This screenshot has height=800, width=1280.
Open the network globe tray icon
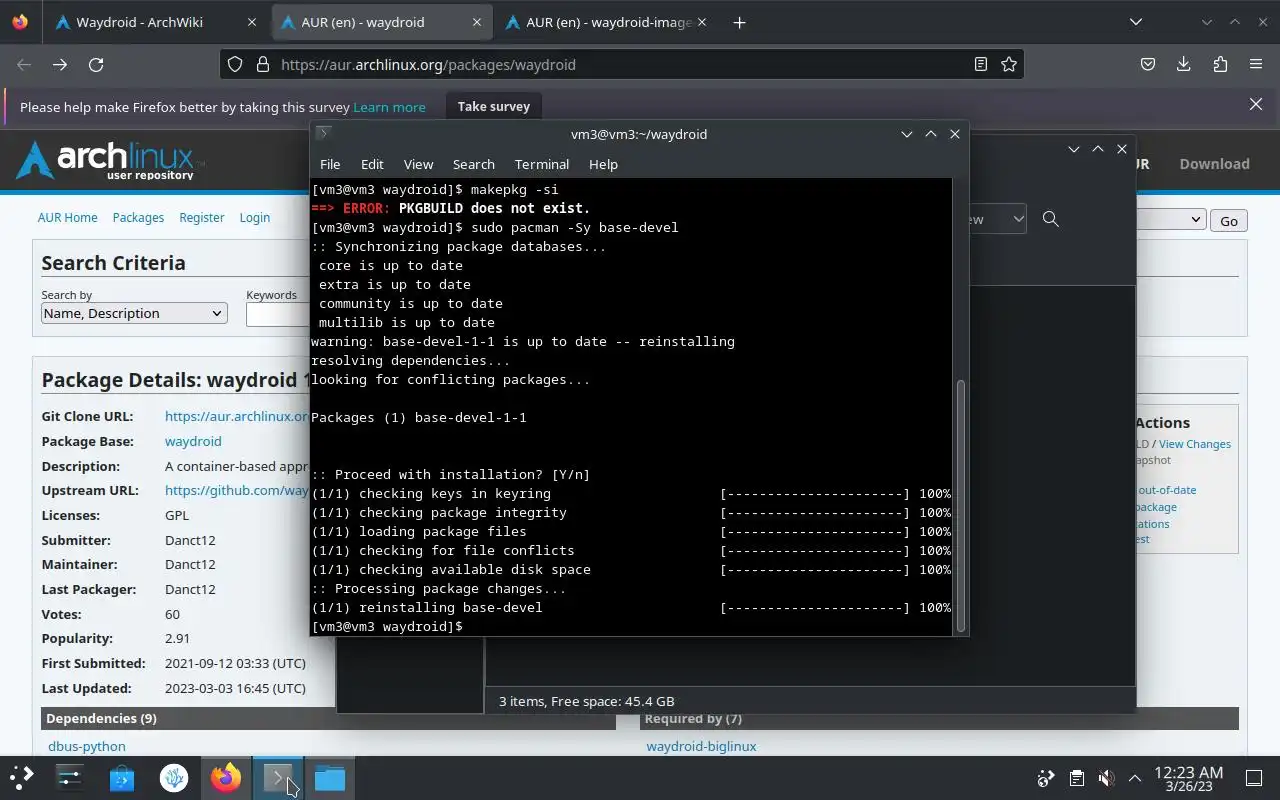click(x=1046, y=778)
